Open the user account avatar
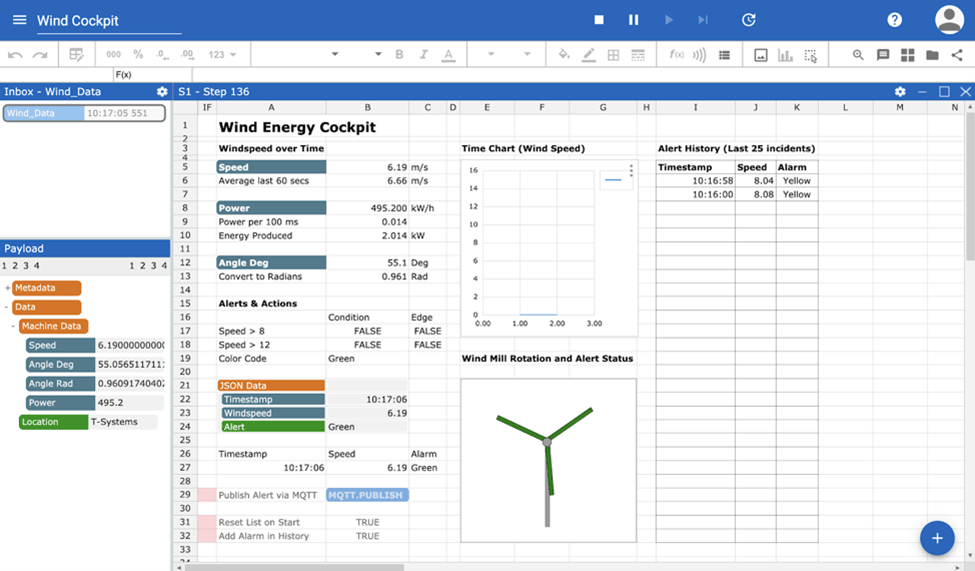The image size is (975, 571). 948,20
